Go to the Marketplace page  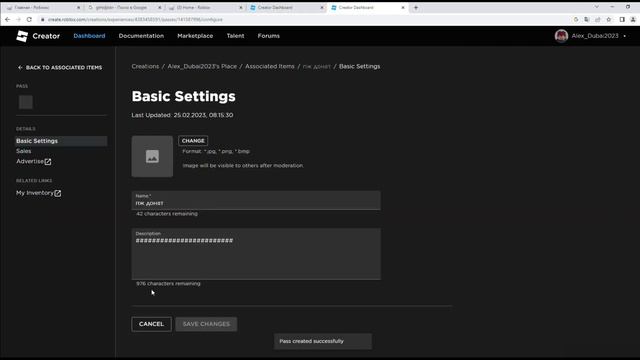click(195, 36)
